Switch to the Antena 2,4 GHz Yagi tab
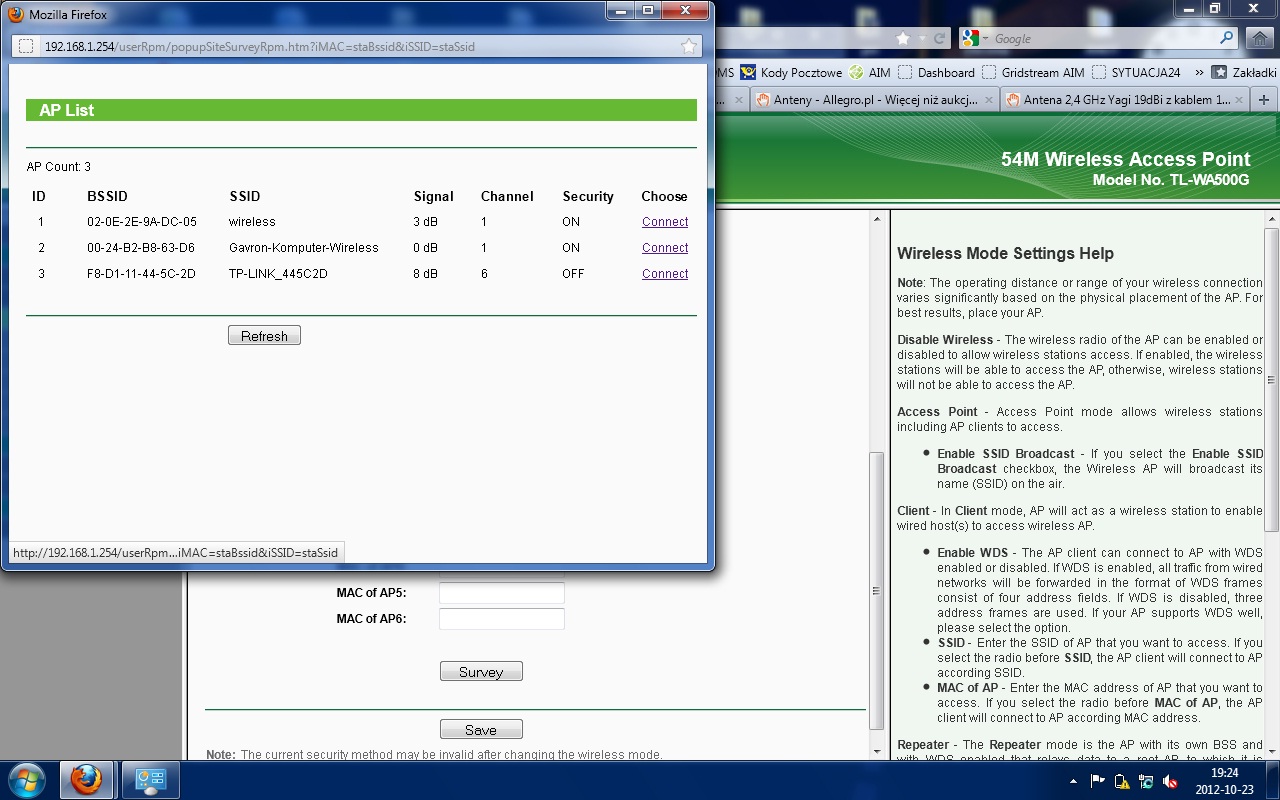1280x800 pixels. coord(1126,100)
